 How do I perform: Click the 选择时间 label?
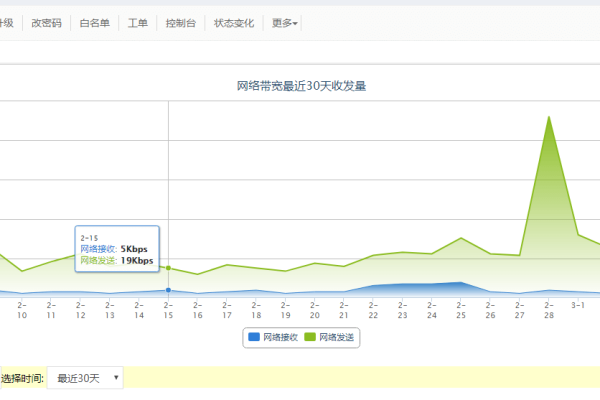pyautogui.click(x=22, y=379)
